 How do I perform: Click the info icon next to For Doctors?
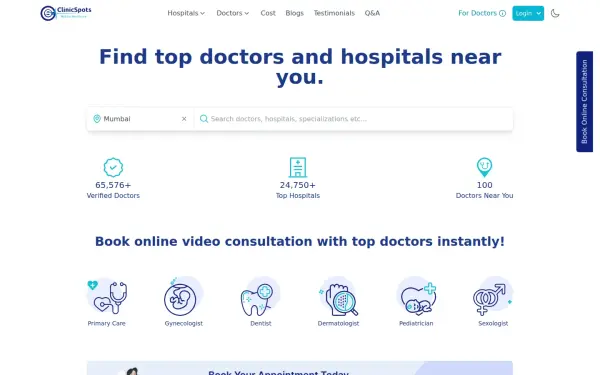coord(502,13)
